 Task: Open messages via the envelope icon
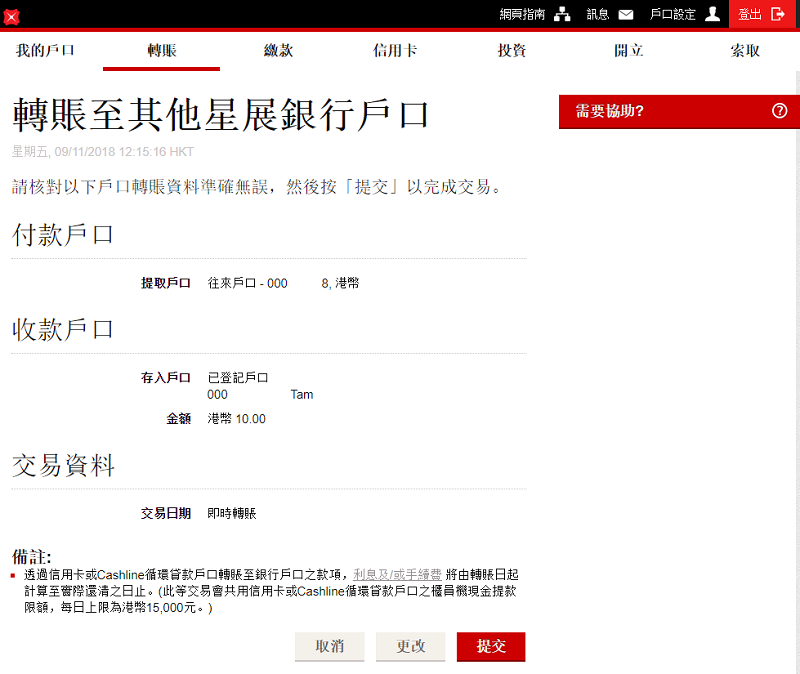coord(626,14)
